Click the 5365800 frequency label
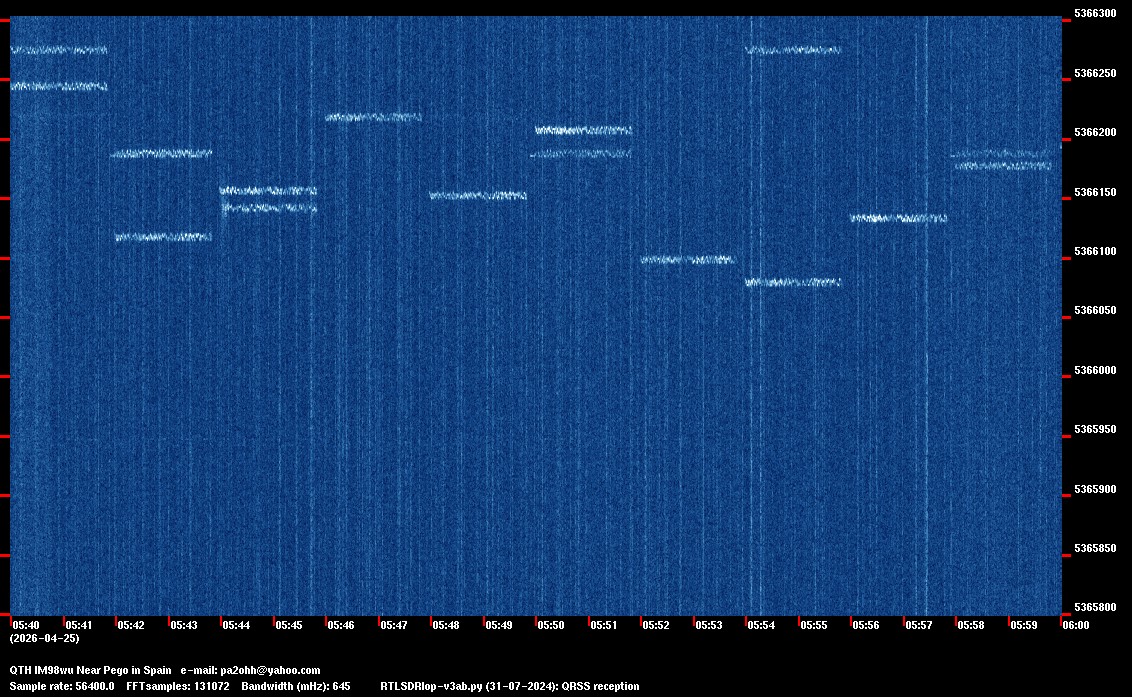Image resolution: width=1132 pixels, height=697 pixels. point(1094,608)
